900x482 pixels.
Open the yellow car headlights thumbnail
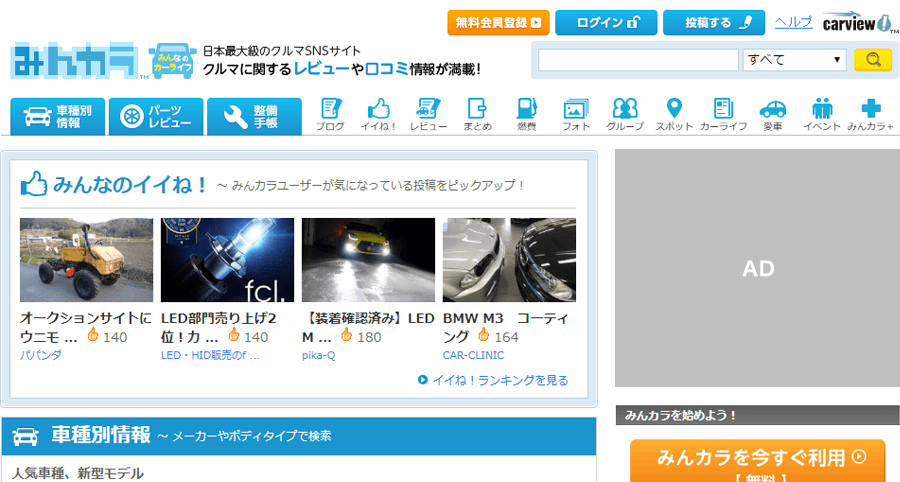pos(368,260)
